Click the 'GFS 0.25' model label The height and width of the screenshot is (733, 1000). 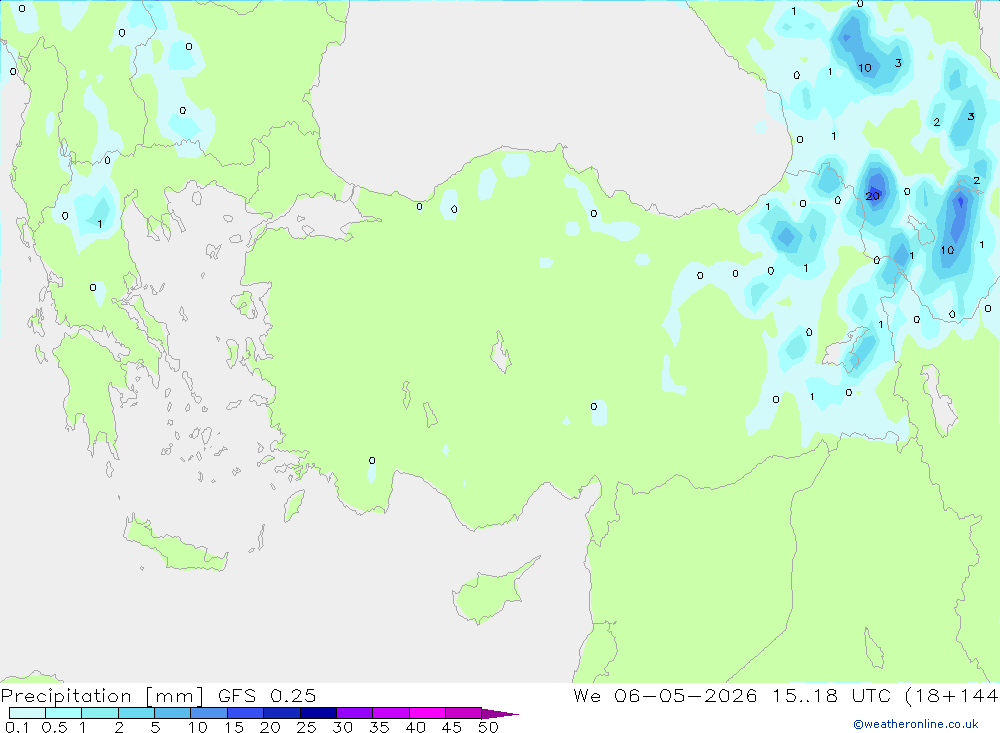267,695
